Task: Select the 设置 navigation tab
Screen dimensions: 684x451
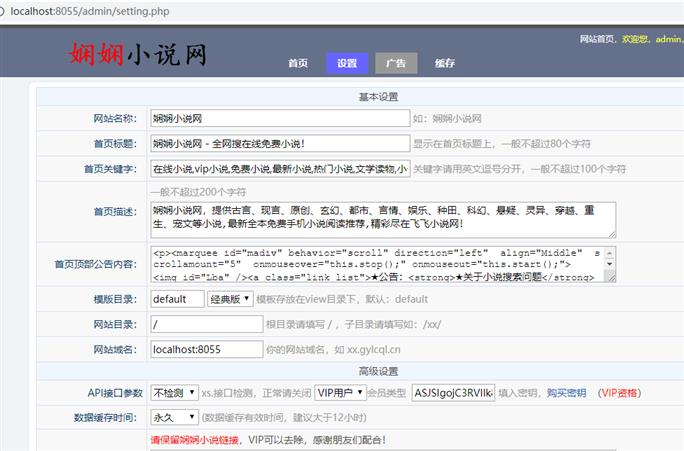Action: [347, 63]
